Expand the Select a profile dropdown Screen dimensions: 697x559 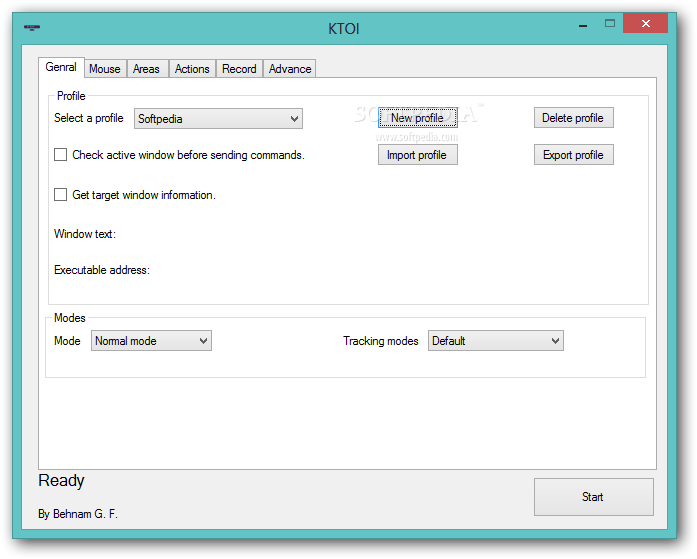click(218, 119)
